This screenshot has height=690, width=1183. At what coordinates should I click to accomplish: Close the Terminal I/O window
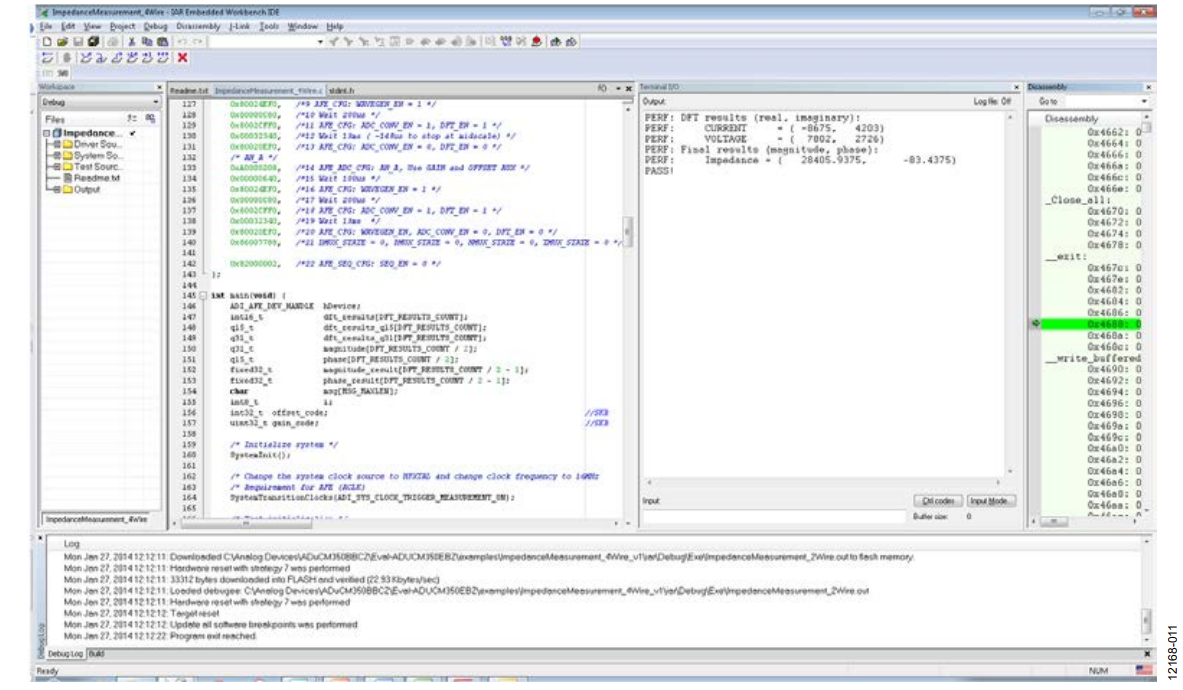point(1016,87)
